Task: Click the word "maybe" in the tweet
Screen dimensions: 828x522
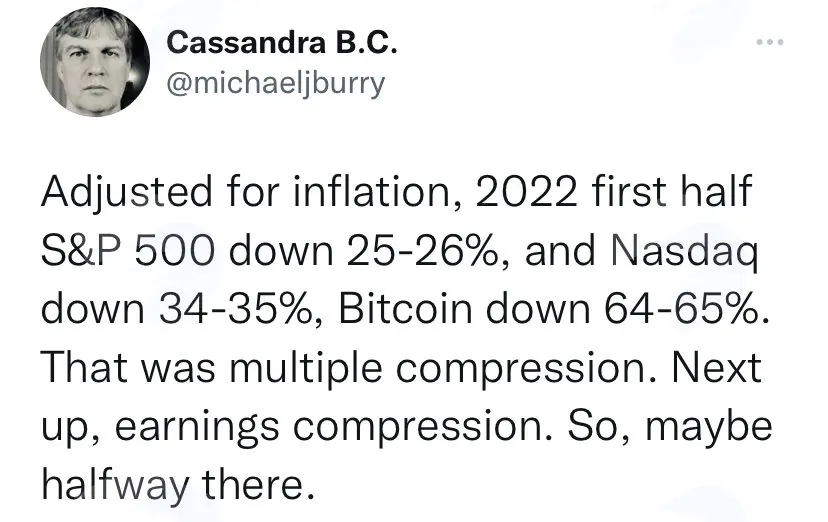Action: pos(709,428)
